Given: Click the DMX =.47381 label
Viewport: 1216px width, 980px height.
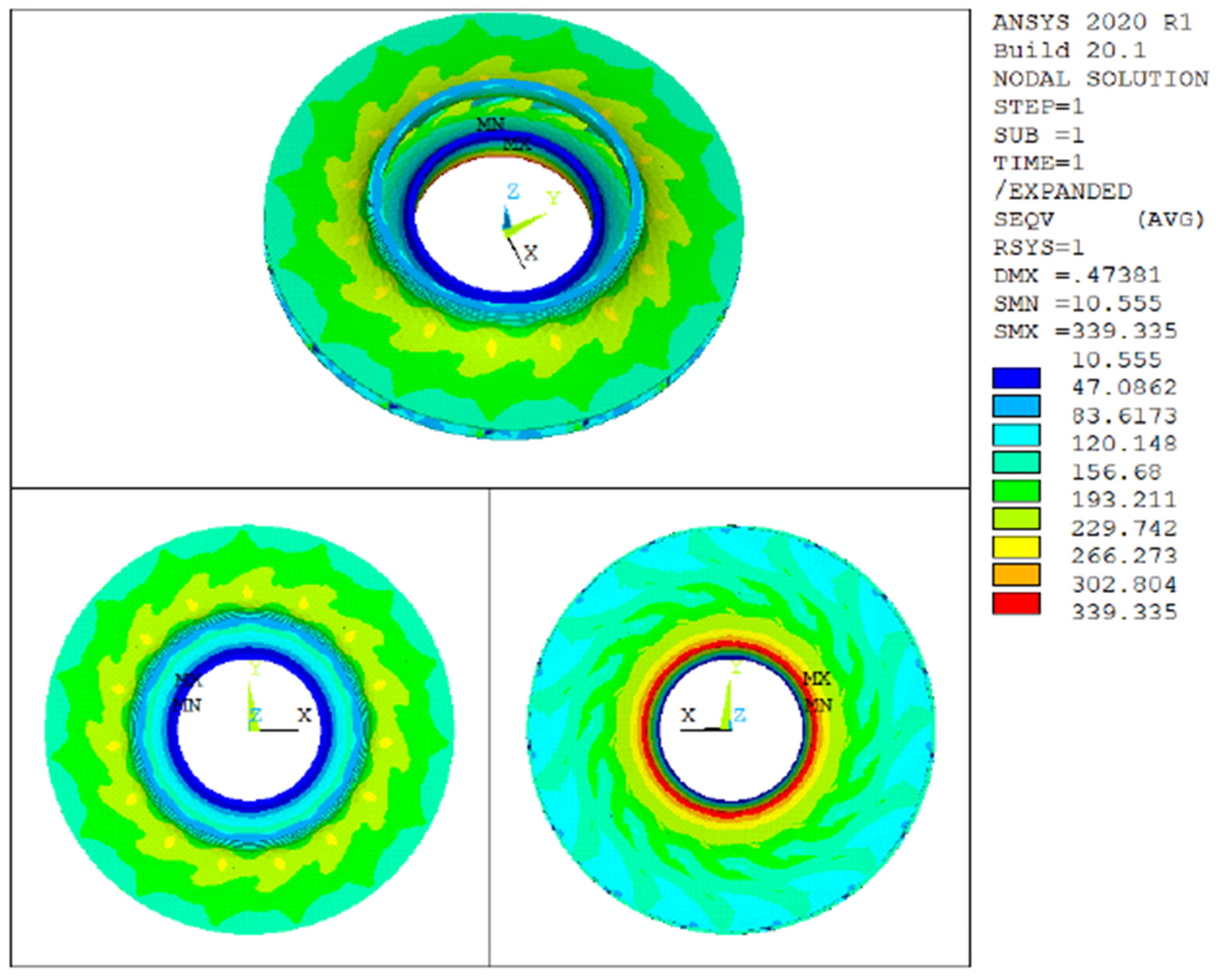Looking at the screenshot, I should click(1077, 275).
